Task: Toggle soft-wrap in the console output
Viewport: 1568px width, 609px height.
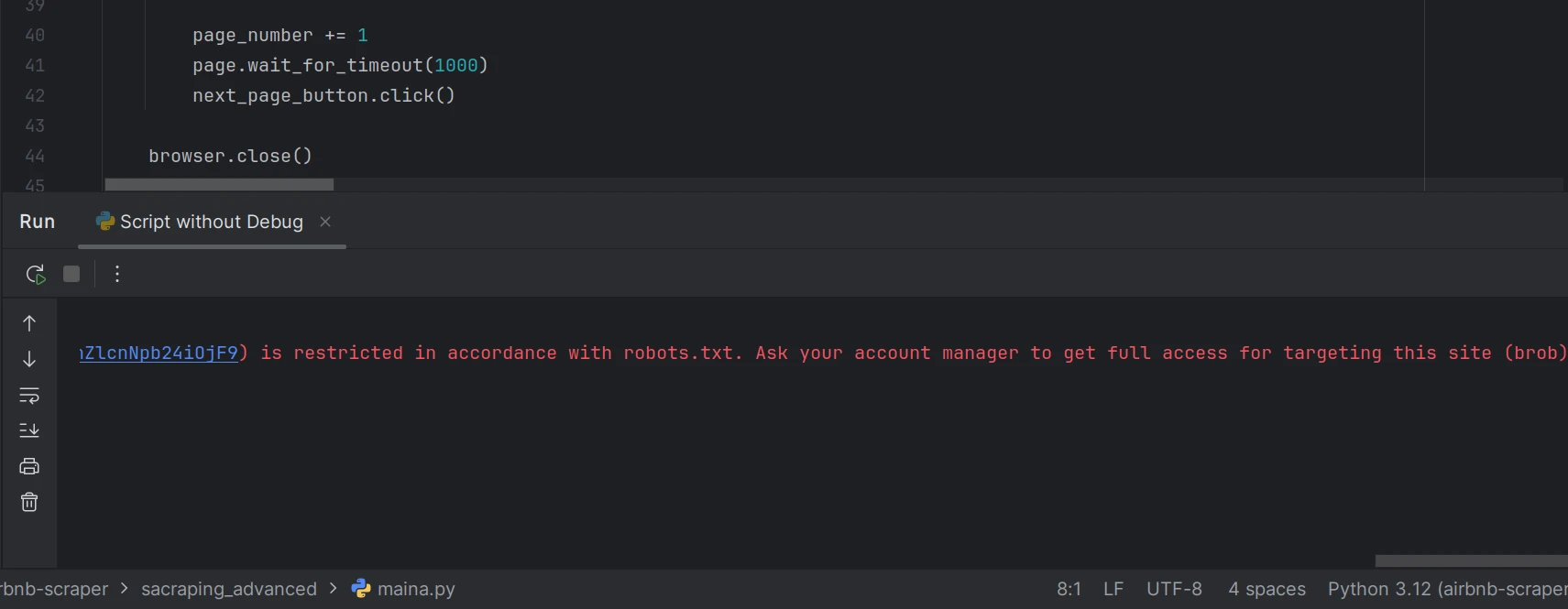Action: click(x=29, y=396)
